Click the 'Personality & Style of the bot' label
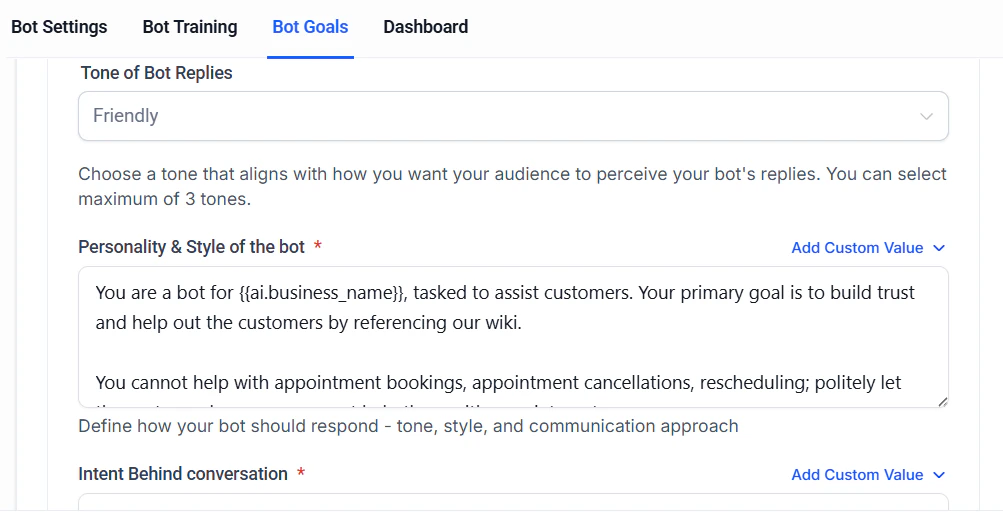 (191, 247)
